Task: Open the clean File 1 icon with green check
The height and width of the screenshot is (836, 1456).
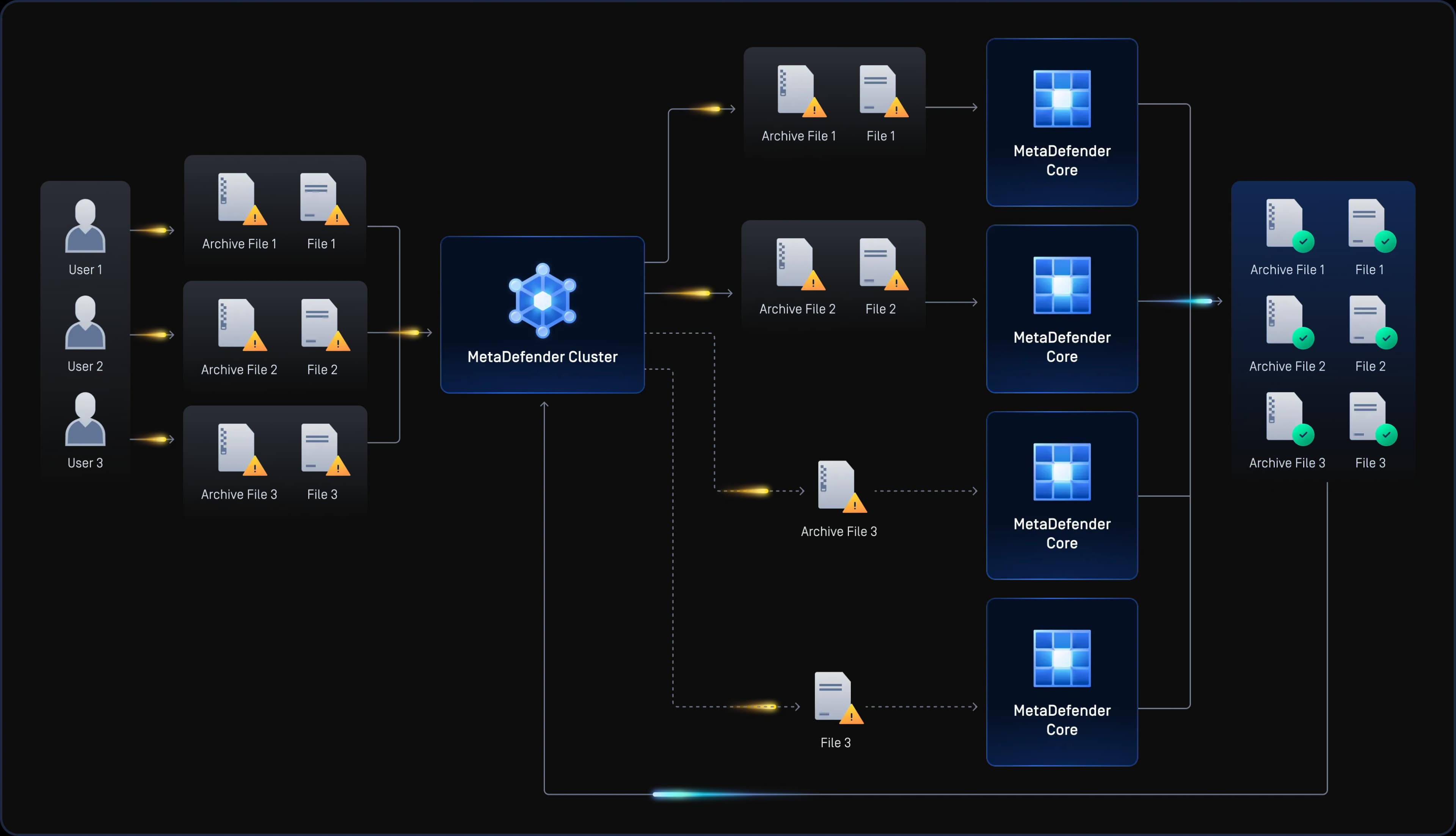Action: (x=1372, y=226)
